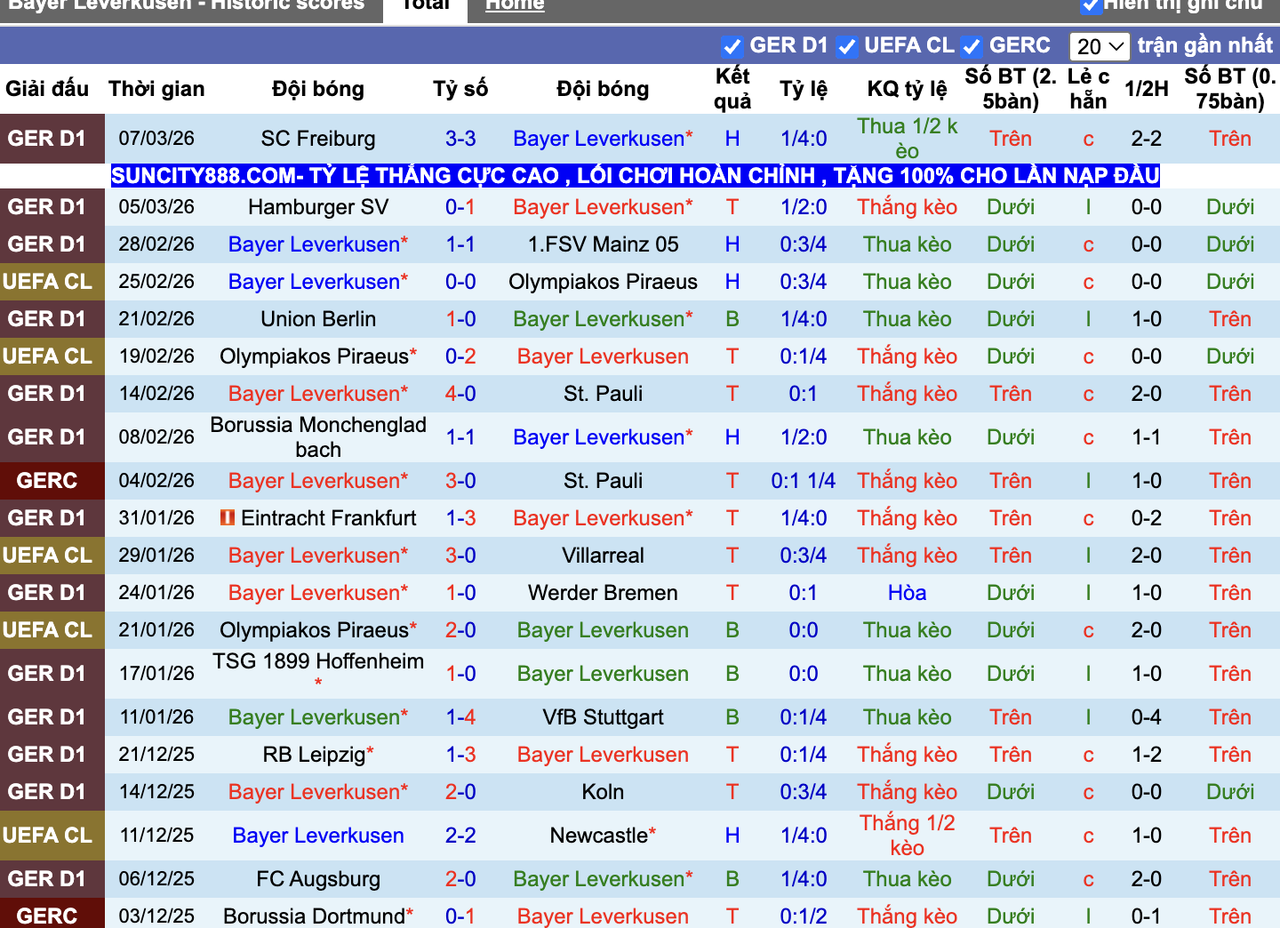
Task: Open 1.FSV Mainz 05 team link
Action: pyautogui.click(x=603, y=244)
